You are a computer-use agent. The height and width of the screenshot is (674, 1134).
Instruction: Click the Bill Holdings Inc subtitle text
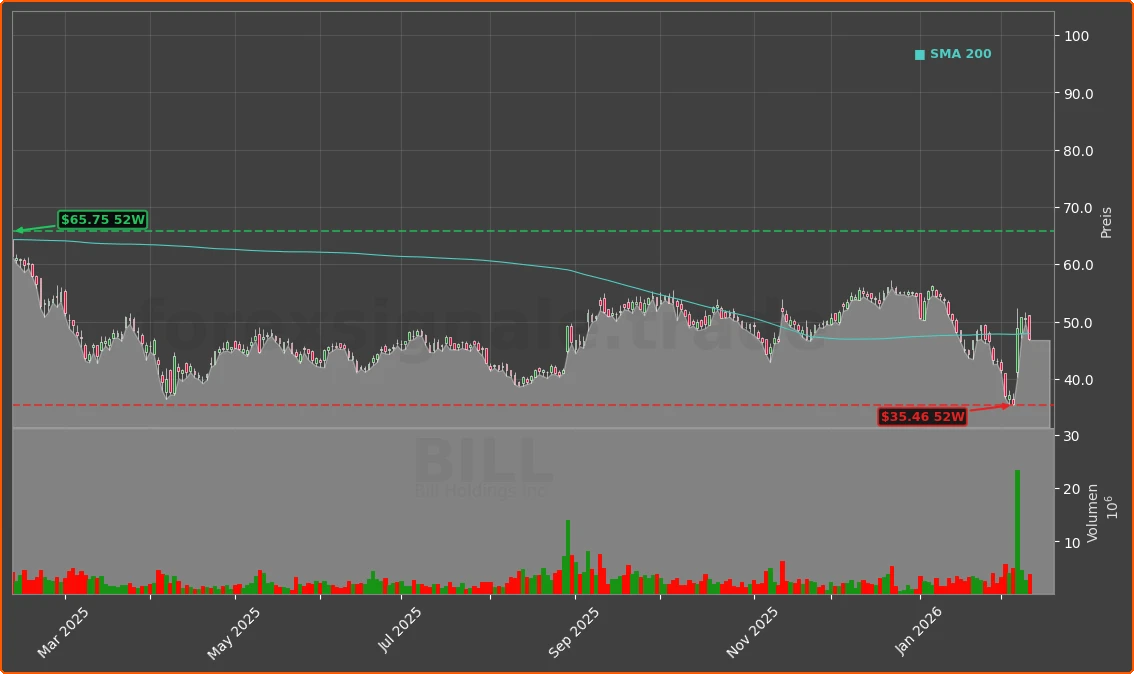(x=481, y=491)
